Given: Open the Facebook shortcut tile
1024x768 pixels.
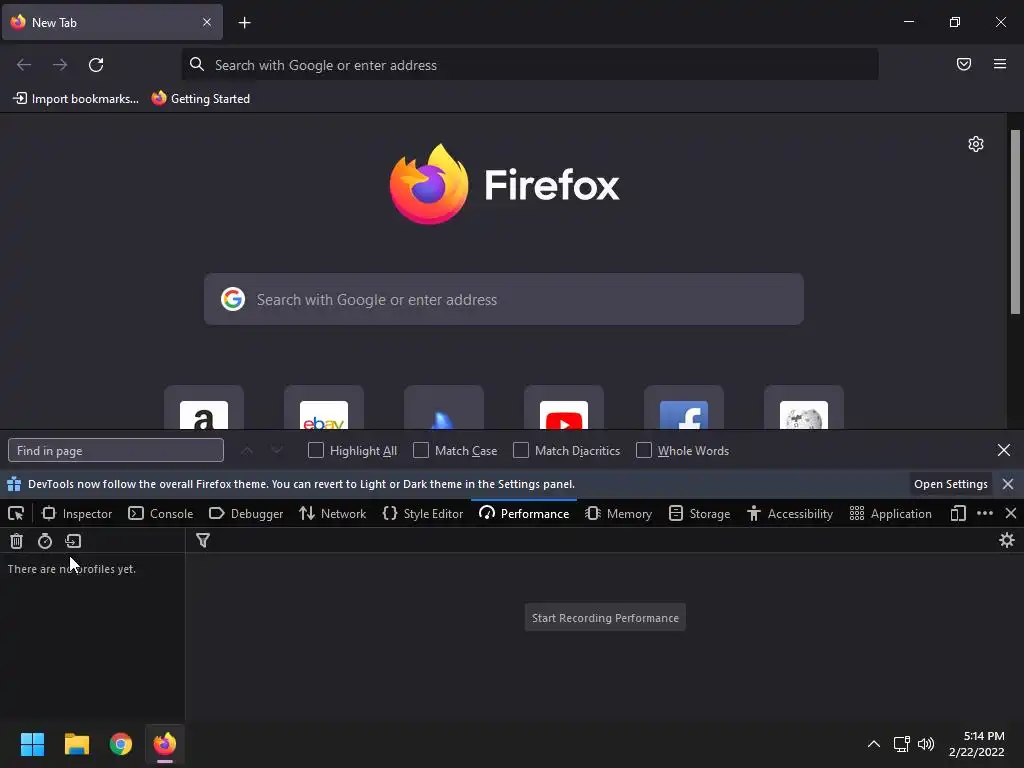Looking at the screenshot, I should pyautogui.click(x=684, y=408).
